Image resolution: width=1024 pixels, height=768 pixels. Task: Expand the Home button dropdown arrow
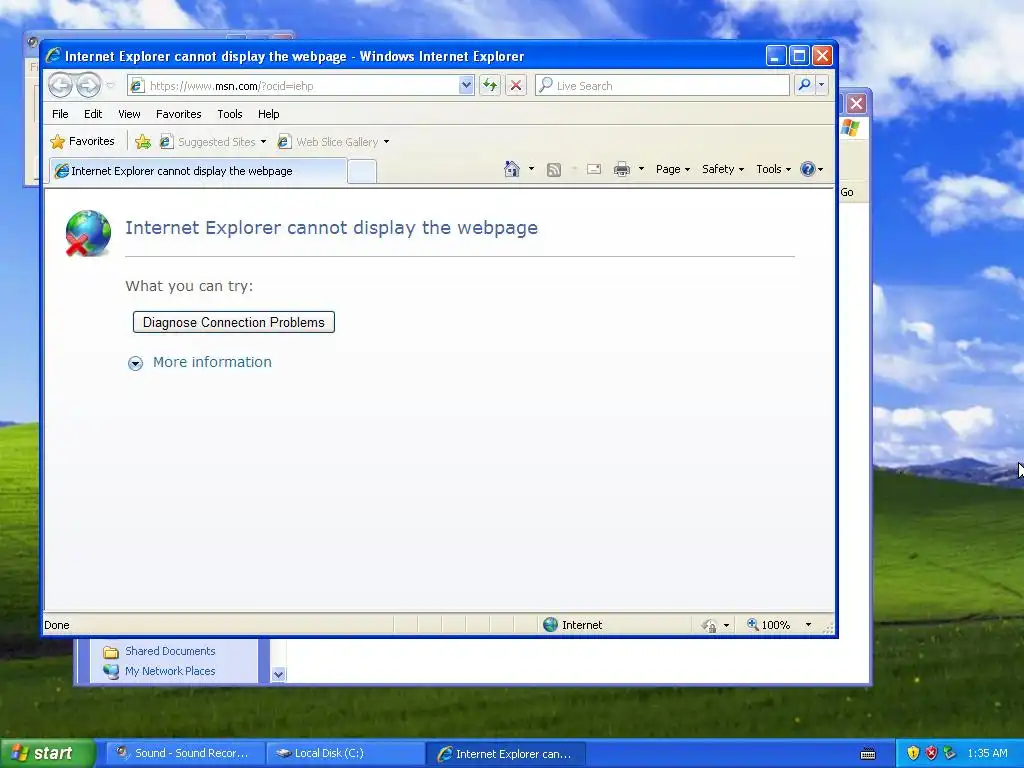[532, 169]
